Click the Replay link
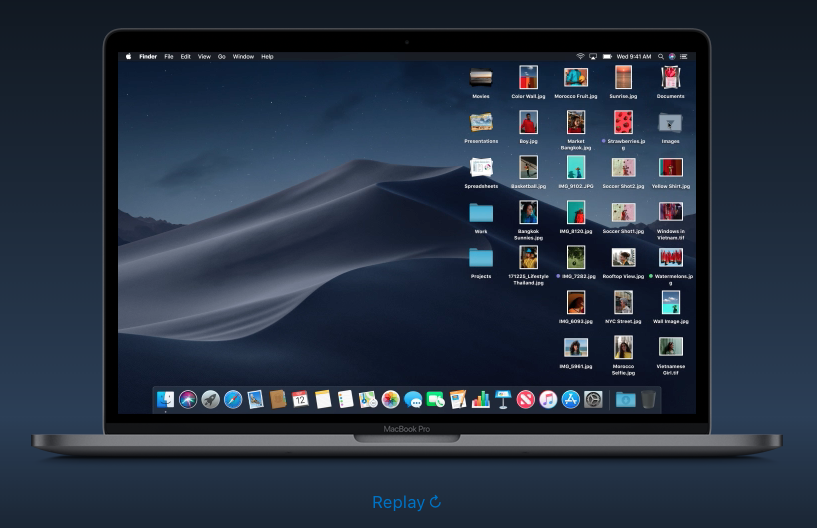817x528 pixels. (406, 502)
